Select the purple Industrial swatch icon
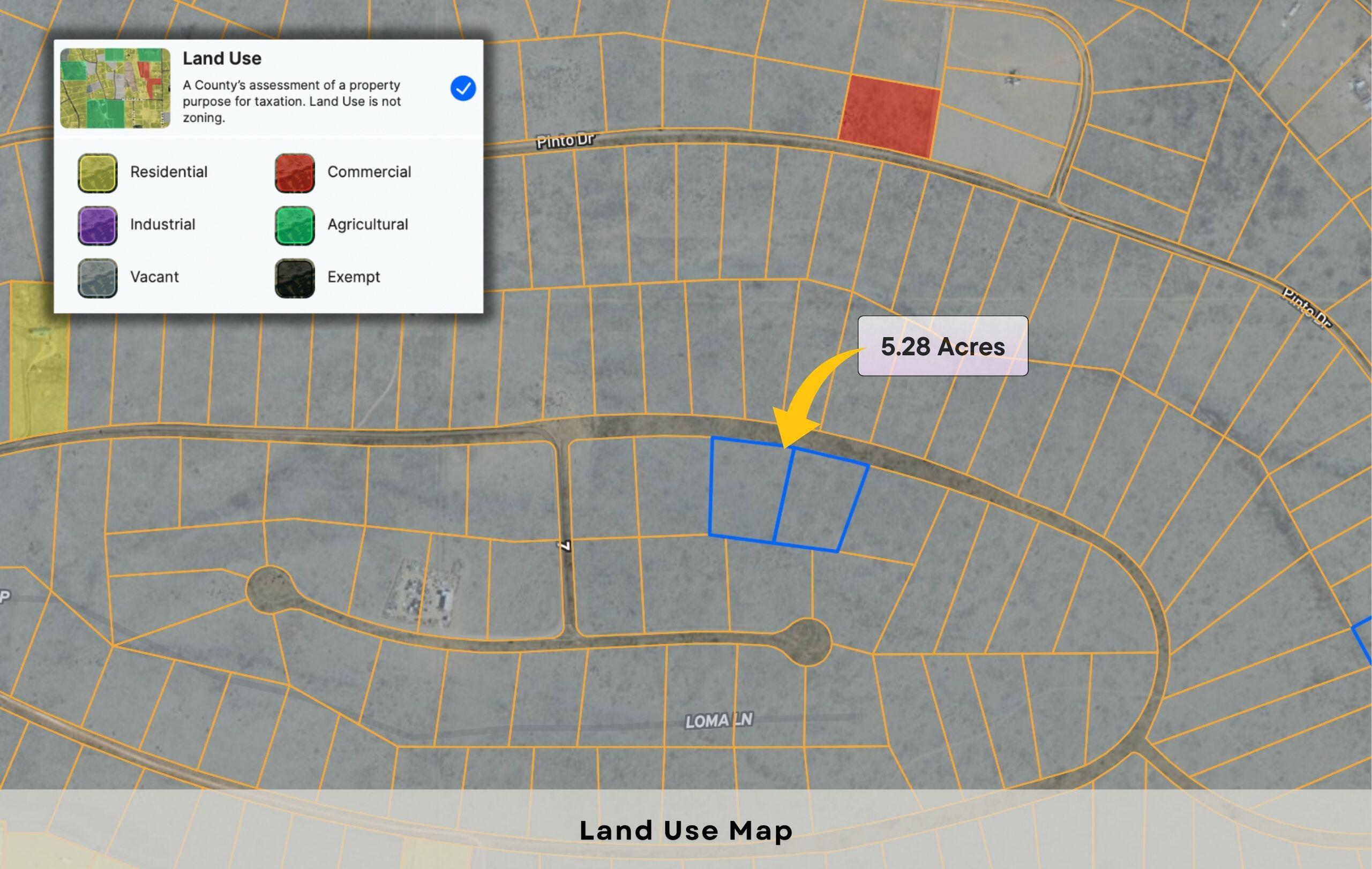This screenshot has width=1372, height=869. [x=98, y=225]
